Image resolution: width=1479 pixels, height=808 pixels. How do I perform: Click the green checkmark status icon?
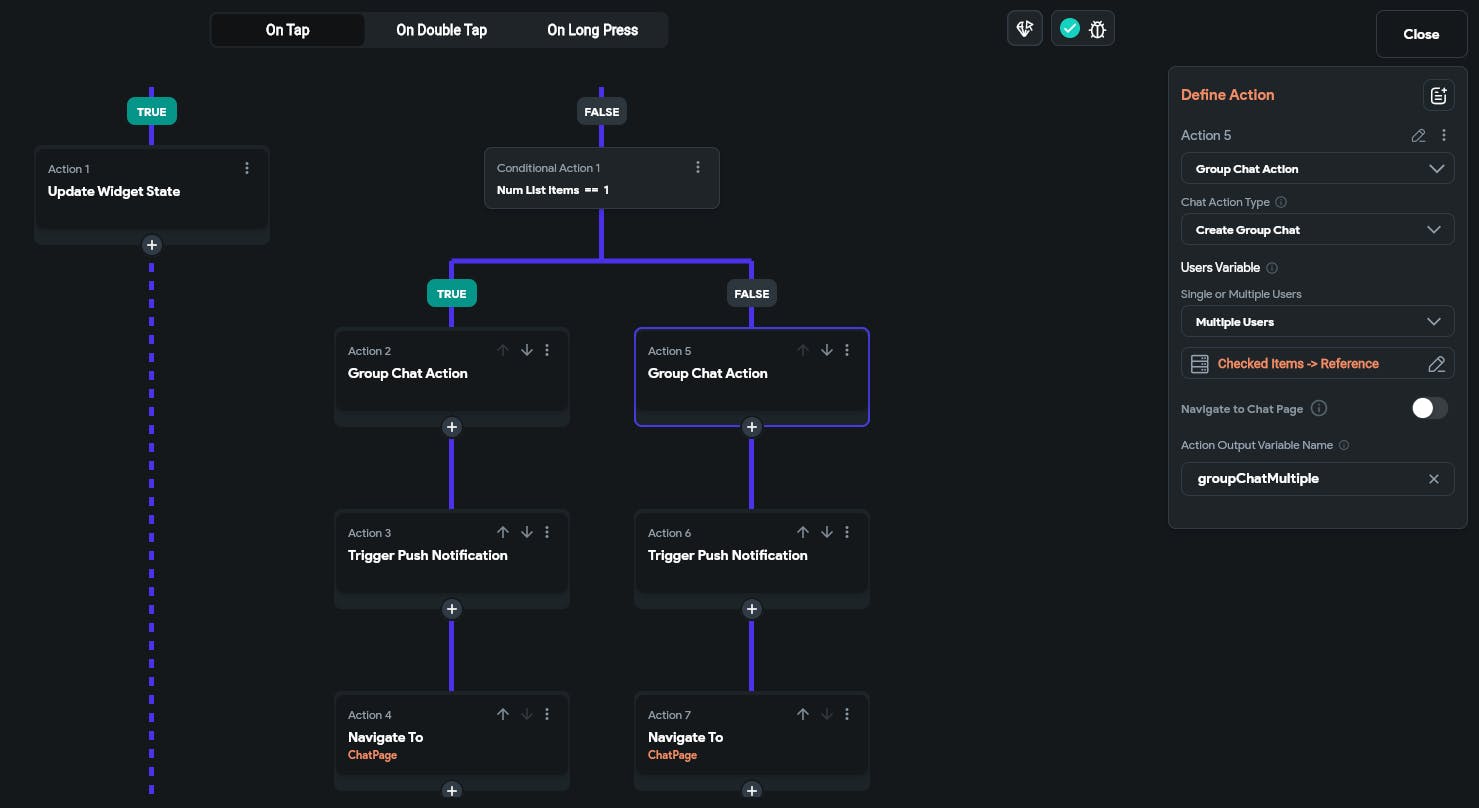(x=1069, y=29)
